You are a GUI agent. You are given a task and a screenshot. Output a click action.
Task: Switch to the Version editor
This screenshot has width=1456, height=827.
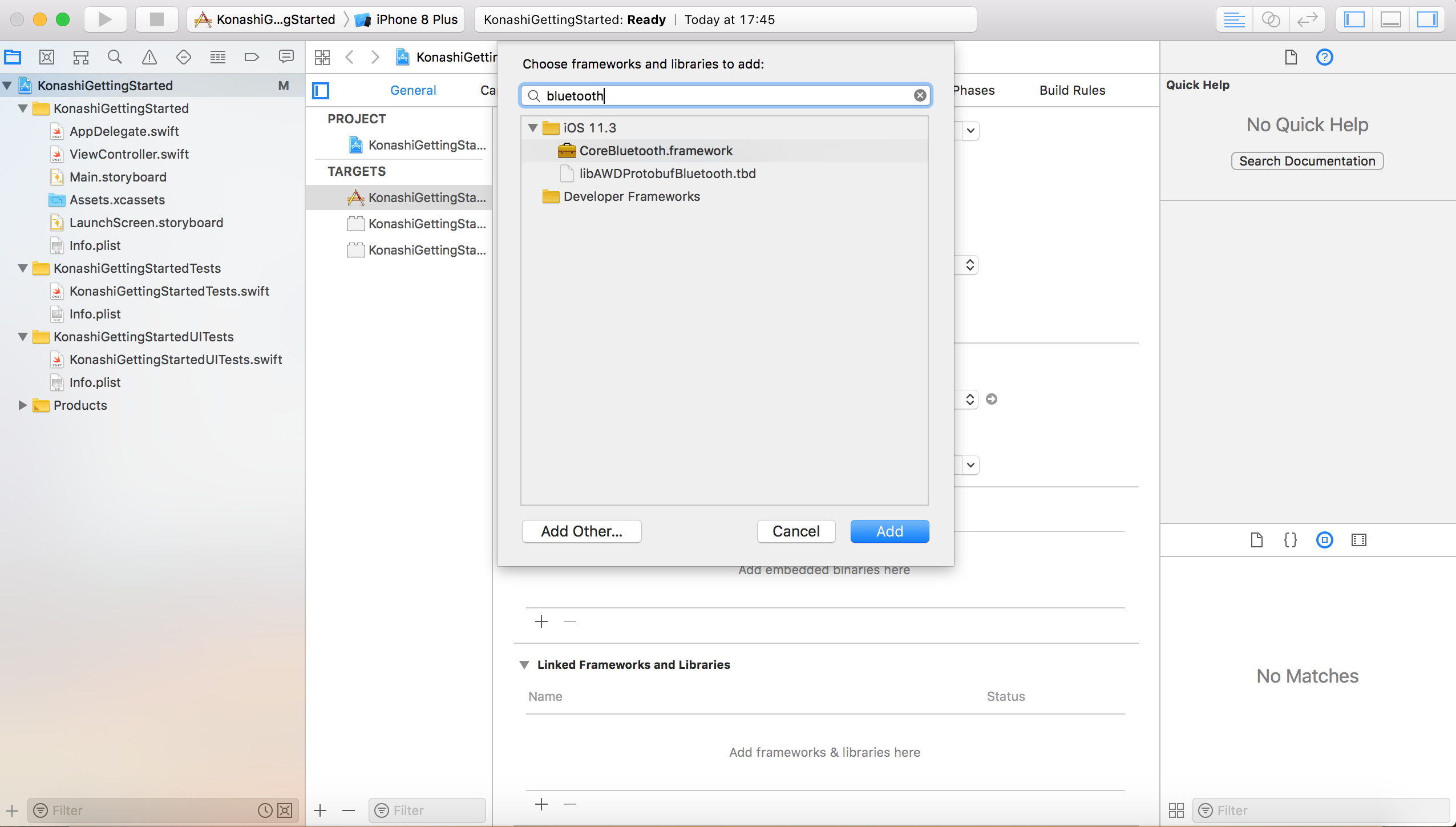[x=1307, y=19]
